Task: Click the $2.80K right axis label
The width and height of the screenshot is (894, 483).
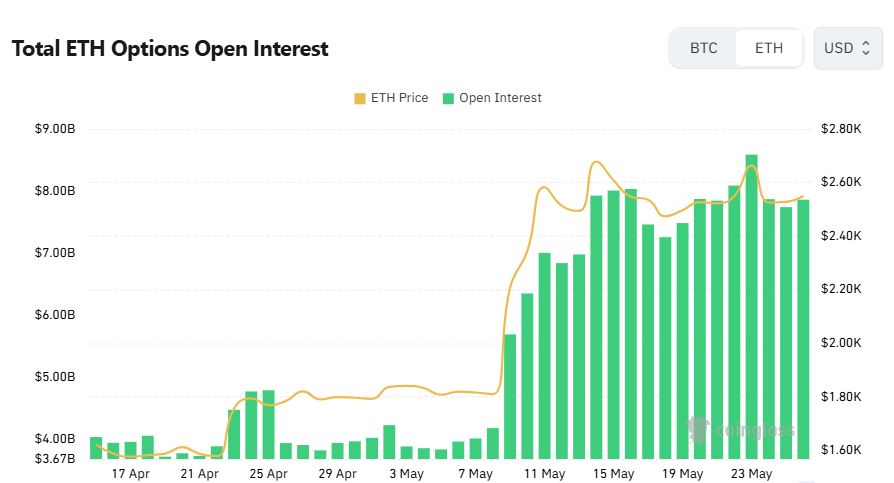Action: click(x=841, y=129)
